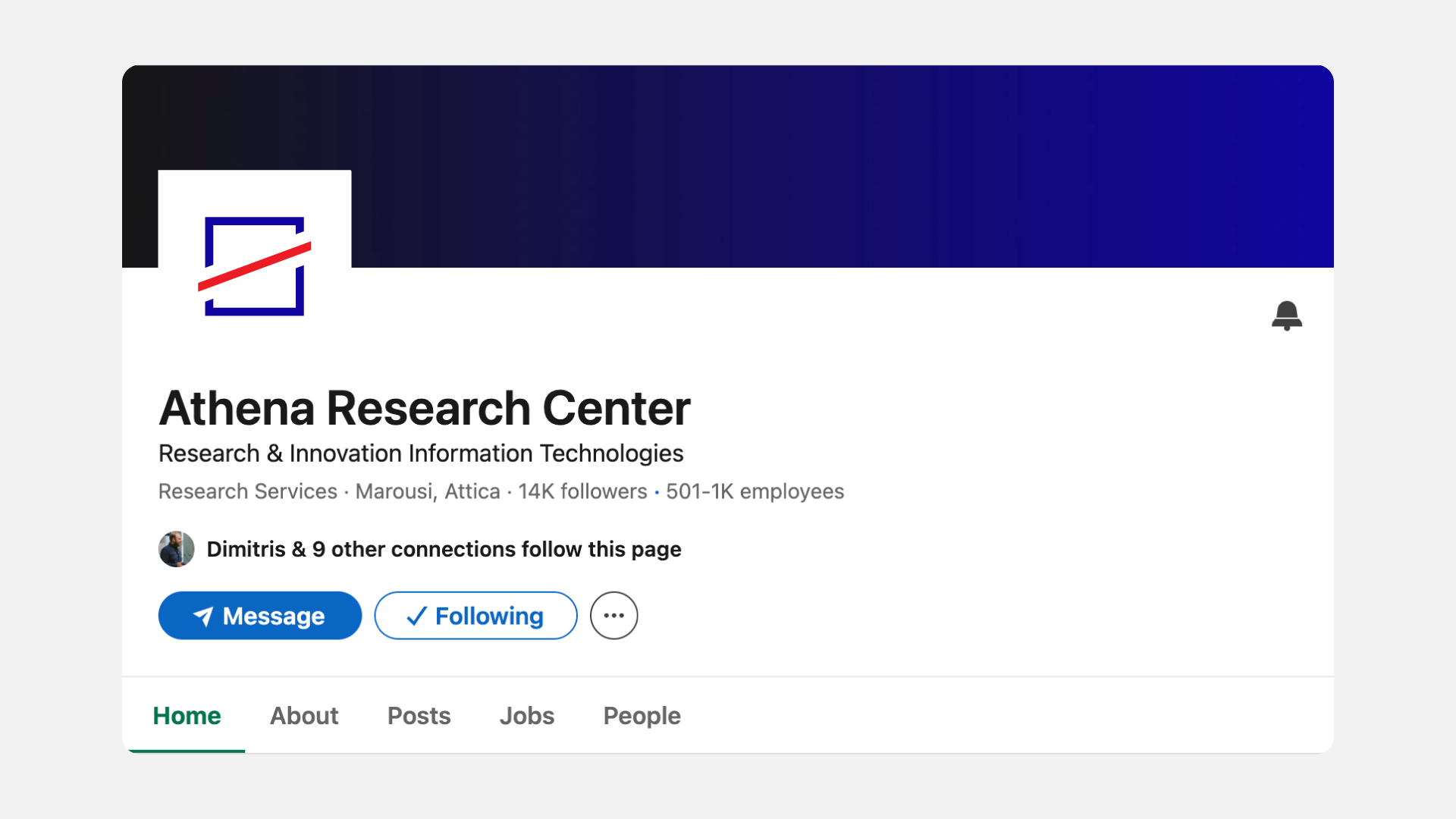This screenshot has height=819, width=1456.
Task: Click the 14K followers text
Action: [x=582, y=491]
